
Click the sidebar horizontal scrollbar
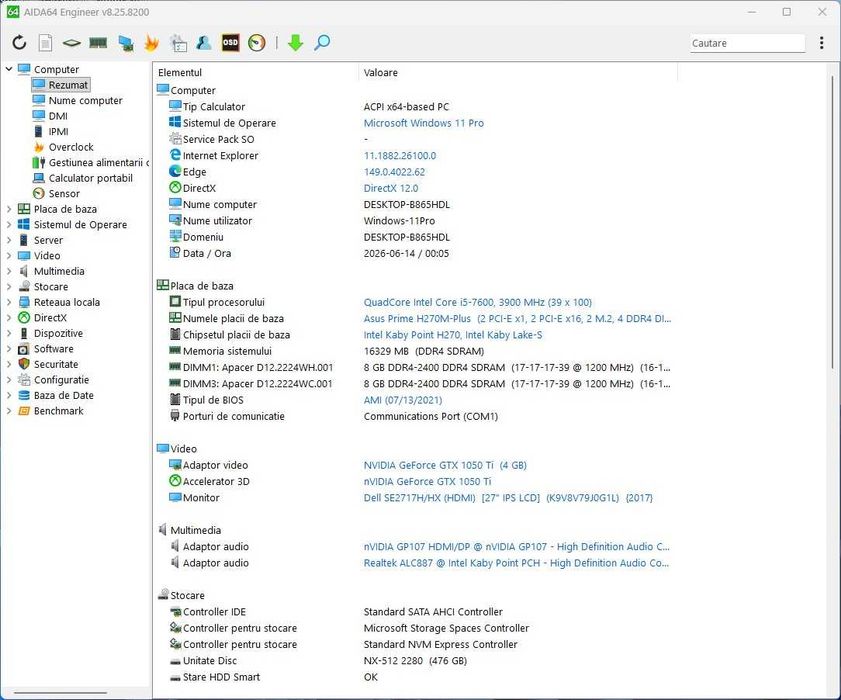60,692
